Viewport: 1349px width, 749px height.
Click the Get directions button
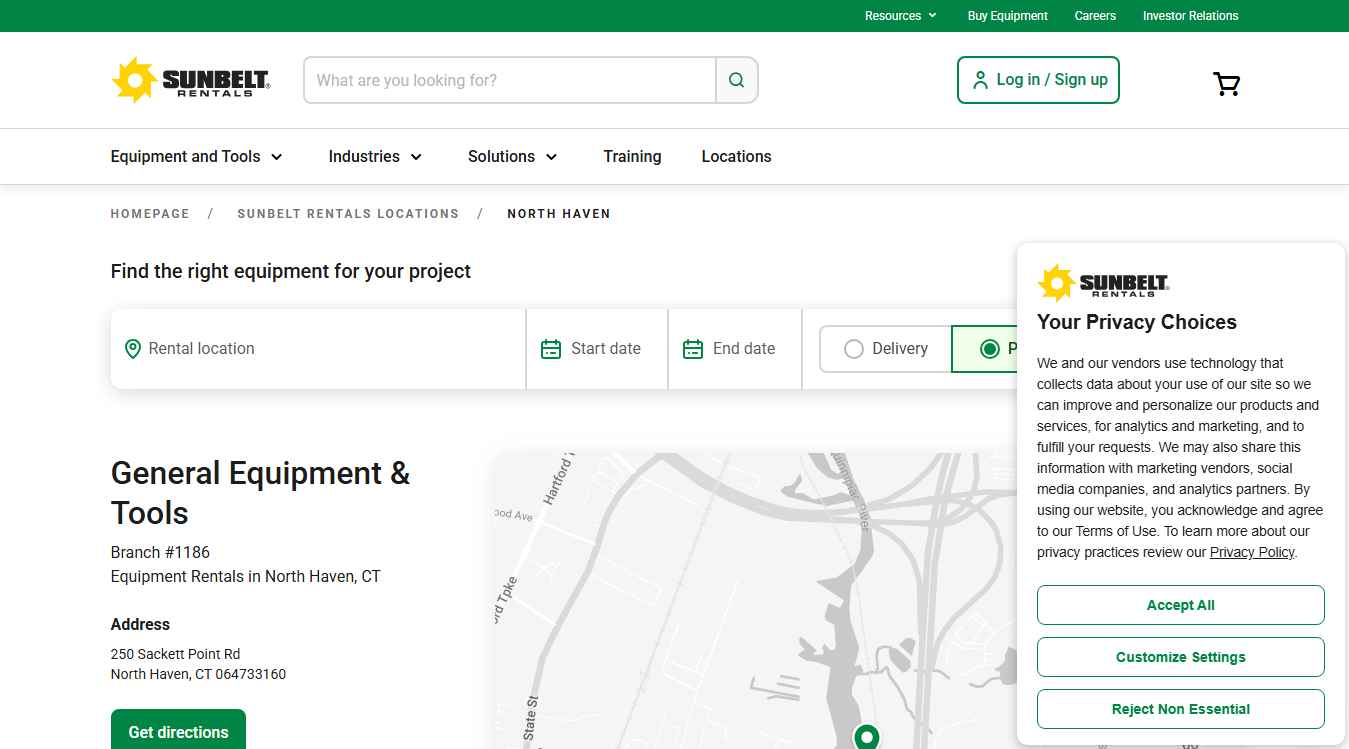(x=178, y=730)
